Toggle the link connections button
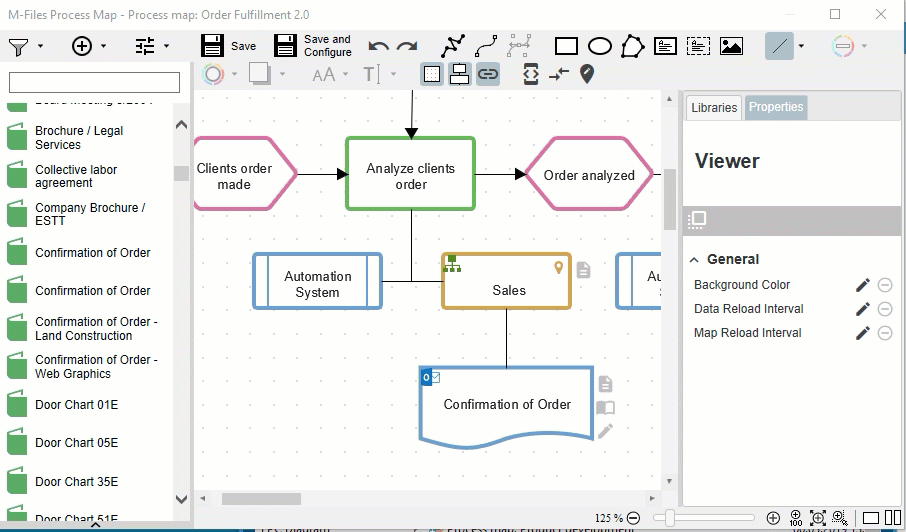Image resolution: width=906 pixels, height=532 pixels. click(488, 74)
